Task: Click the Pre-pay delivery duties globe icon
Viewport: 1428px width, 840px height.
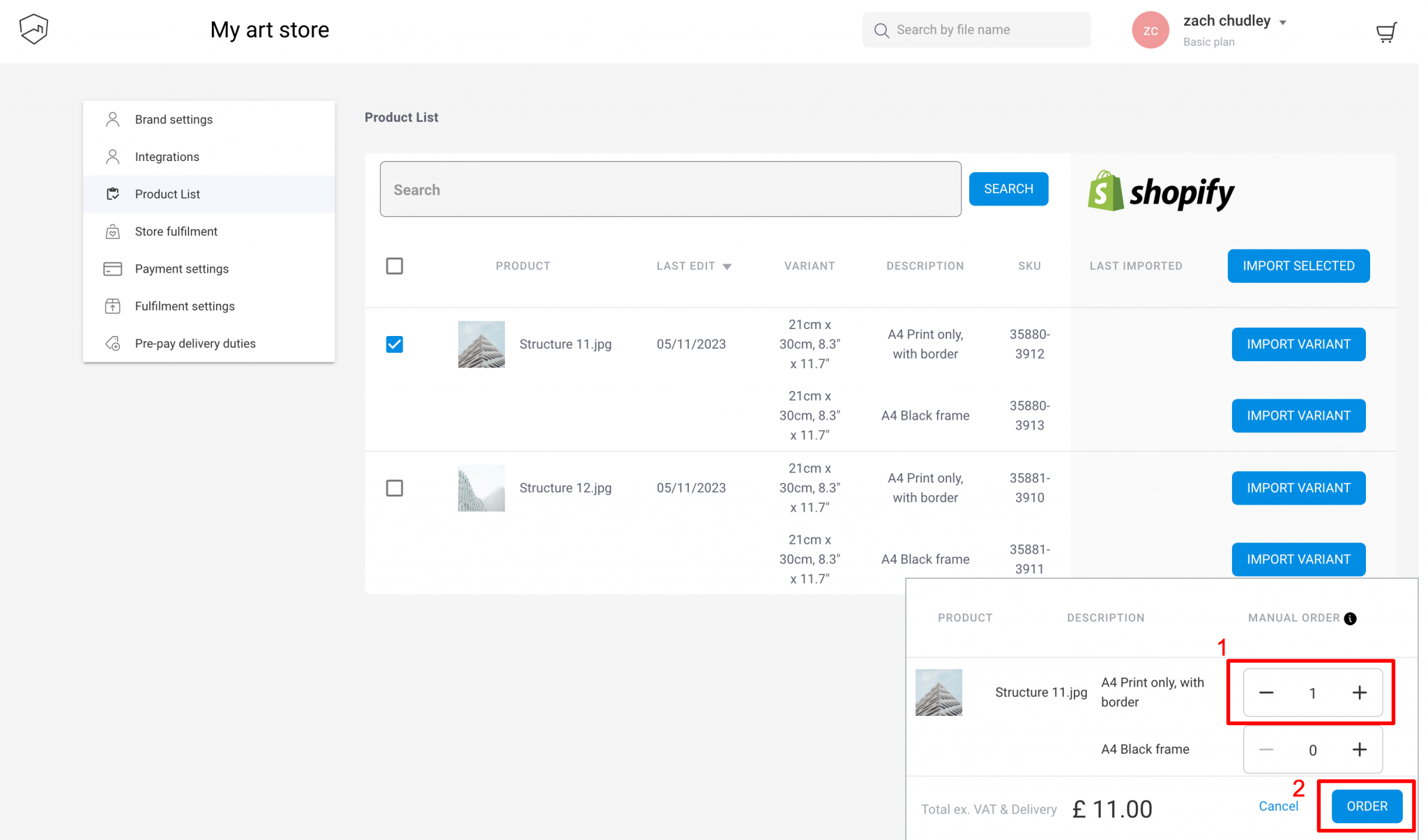Action: (112, 343)
